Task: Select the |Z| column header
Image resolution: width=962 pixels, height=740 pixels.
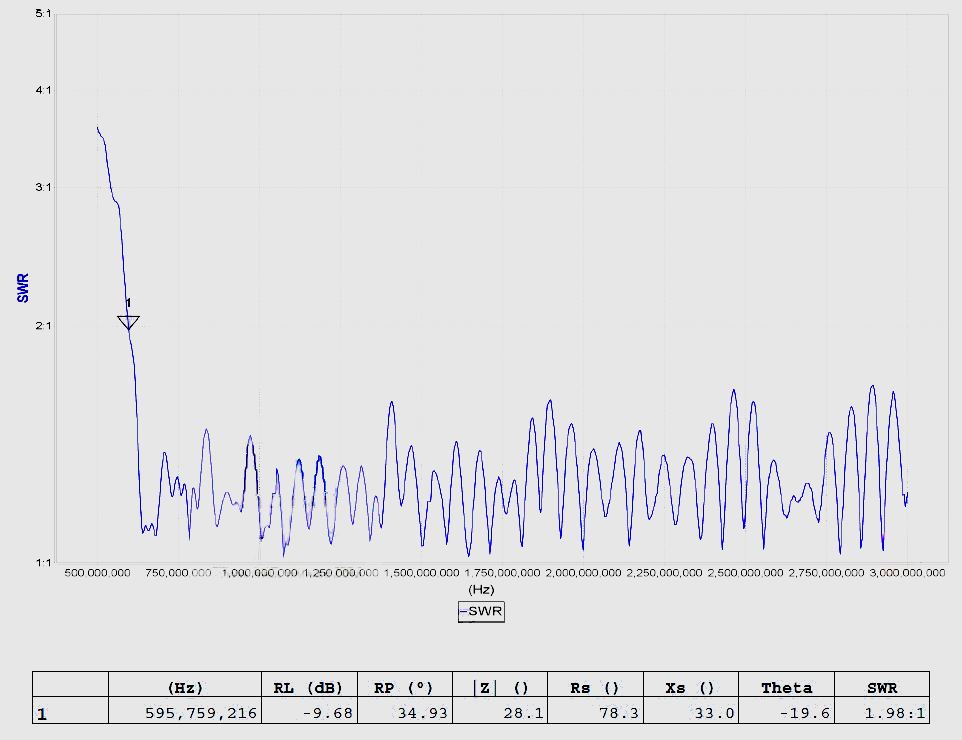Action: click(x=500, y=687)
